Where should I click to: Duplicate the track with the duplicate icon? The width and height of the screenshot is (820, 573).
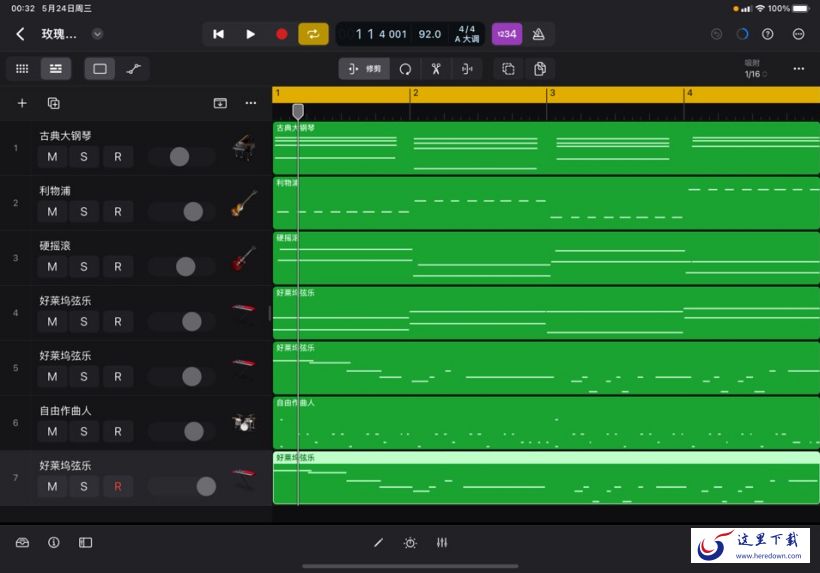(53, 104)
